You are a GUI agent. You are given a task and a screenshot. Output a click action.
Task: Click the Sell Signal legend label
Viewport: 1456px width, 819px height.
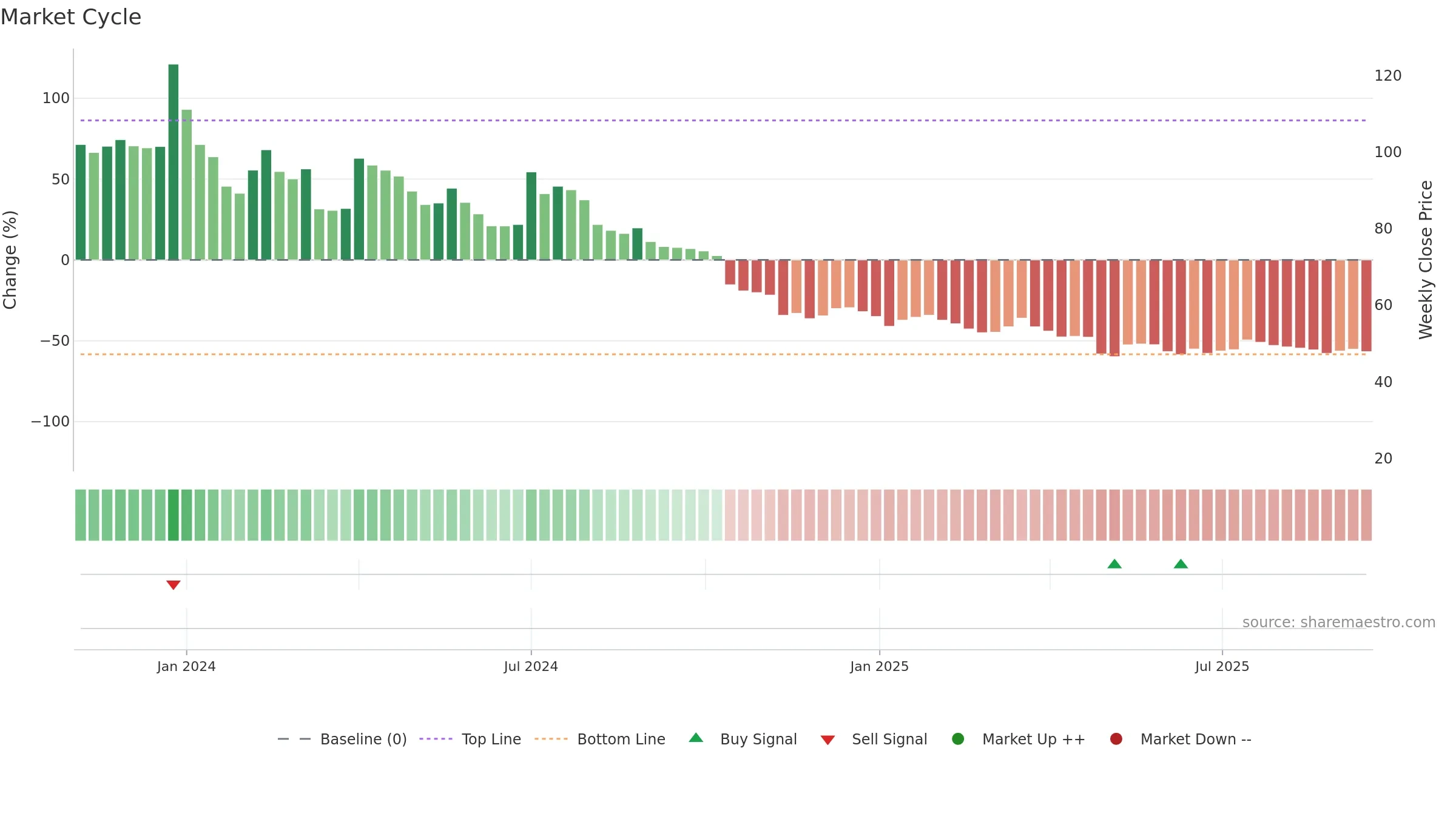pos(889,739)
